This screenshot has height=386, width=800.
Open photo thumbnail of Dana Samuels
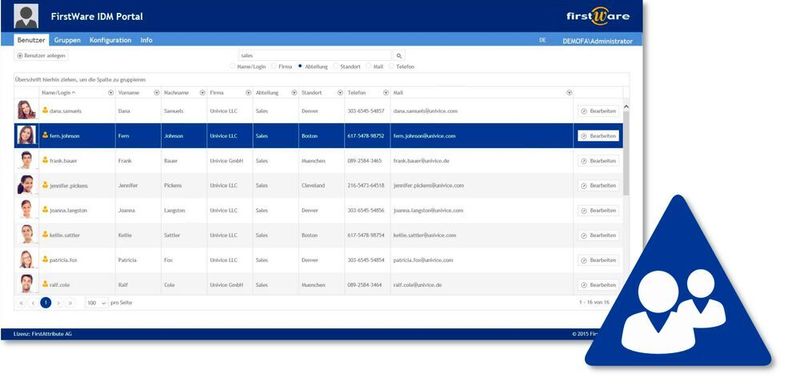pyautogui.click(x=26, y=110)
